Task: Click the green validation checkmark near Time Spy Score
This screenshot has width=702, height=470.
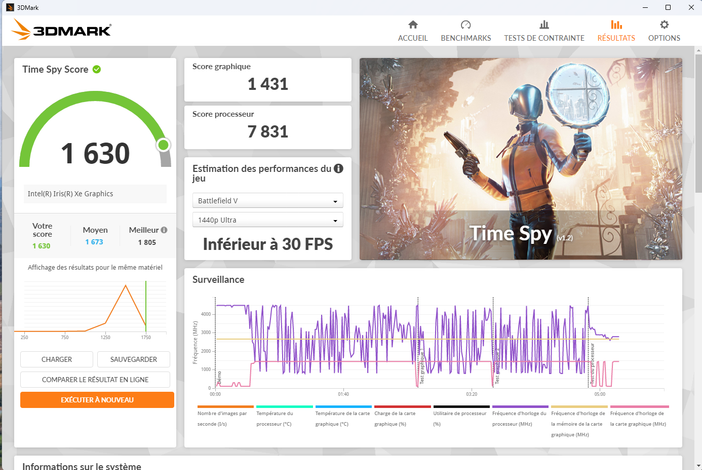Action: click(x=97, y=69)
